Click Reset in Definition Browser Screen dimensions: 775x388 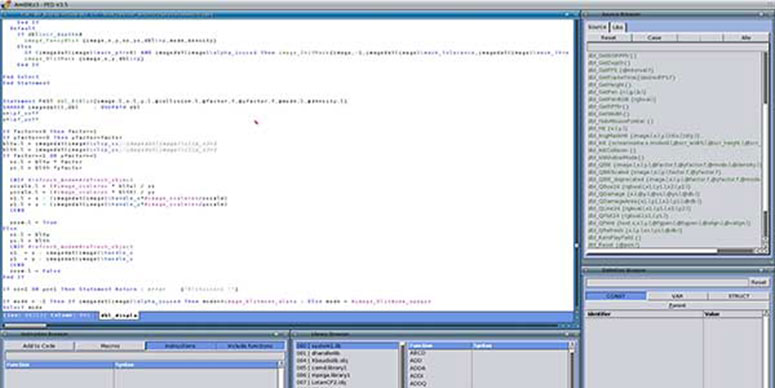758,282
